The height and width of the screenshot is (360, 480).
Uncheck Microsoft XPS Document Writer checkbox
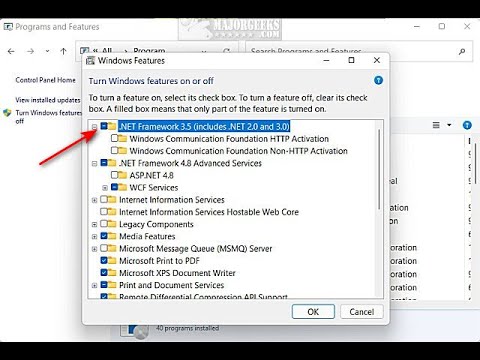[x=104, y=272]
